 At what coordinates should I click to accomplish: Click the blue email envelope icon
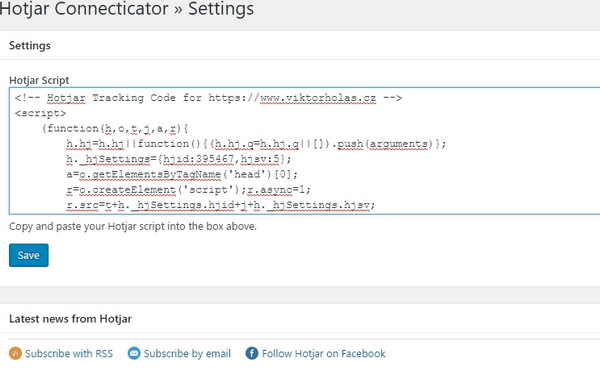[134, 353]
